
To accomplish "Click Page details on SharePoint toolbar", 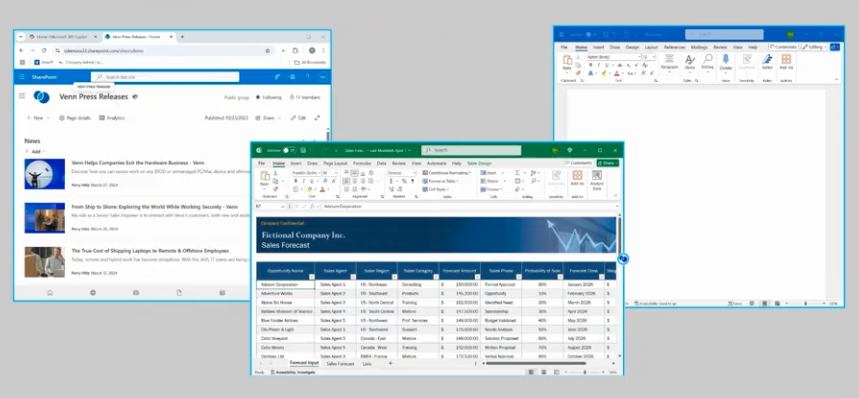I will coord(75,118).
